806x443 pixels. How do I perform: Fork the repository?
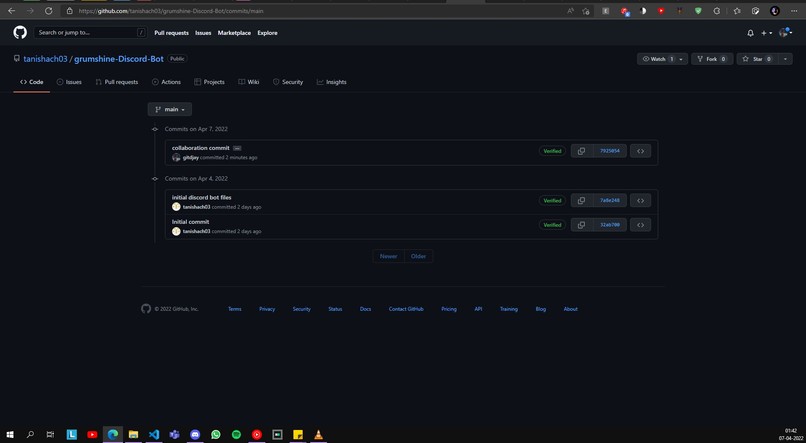(712, 59)
